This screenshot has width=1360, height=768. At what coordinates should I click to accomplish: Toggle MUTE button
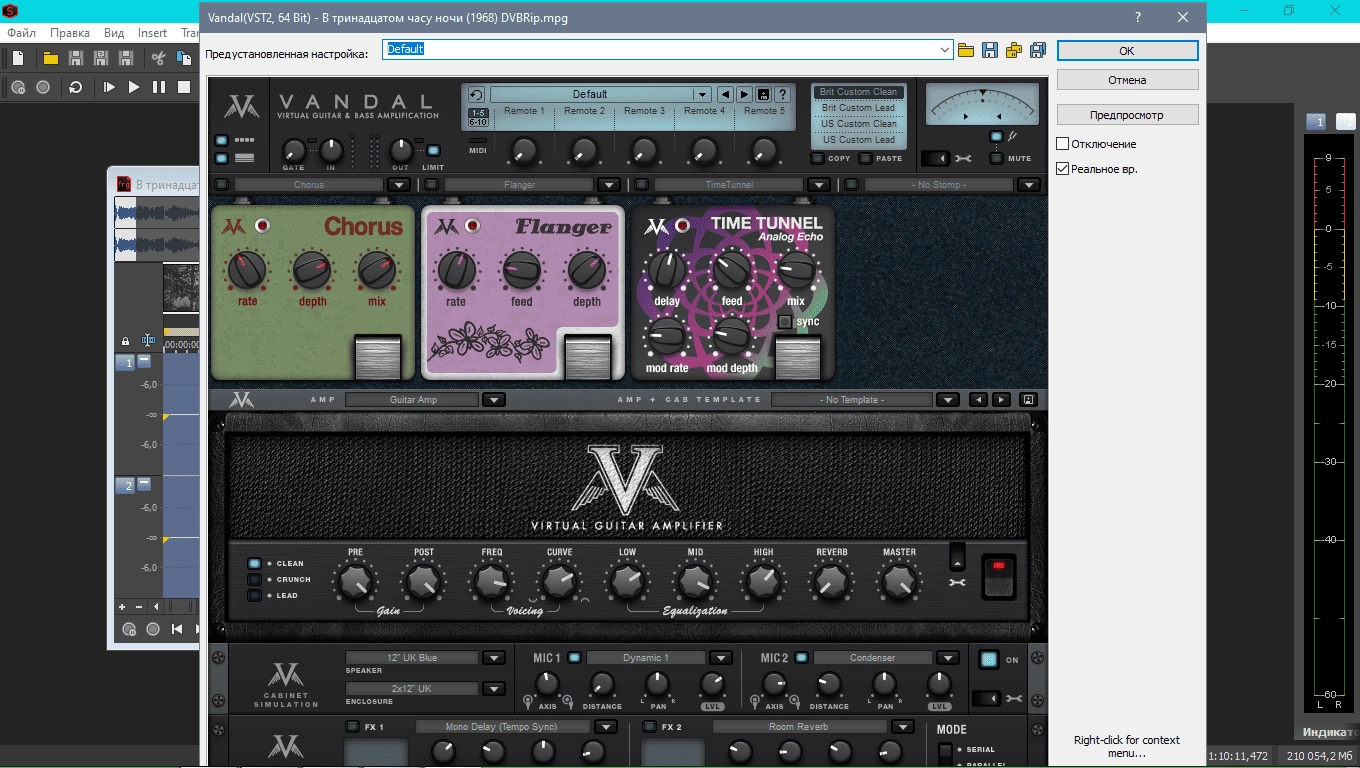[x=997, y=158]
